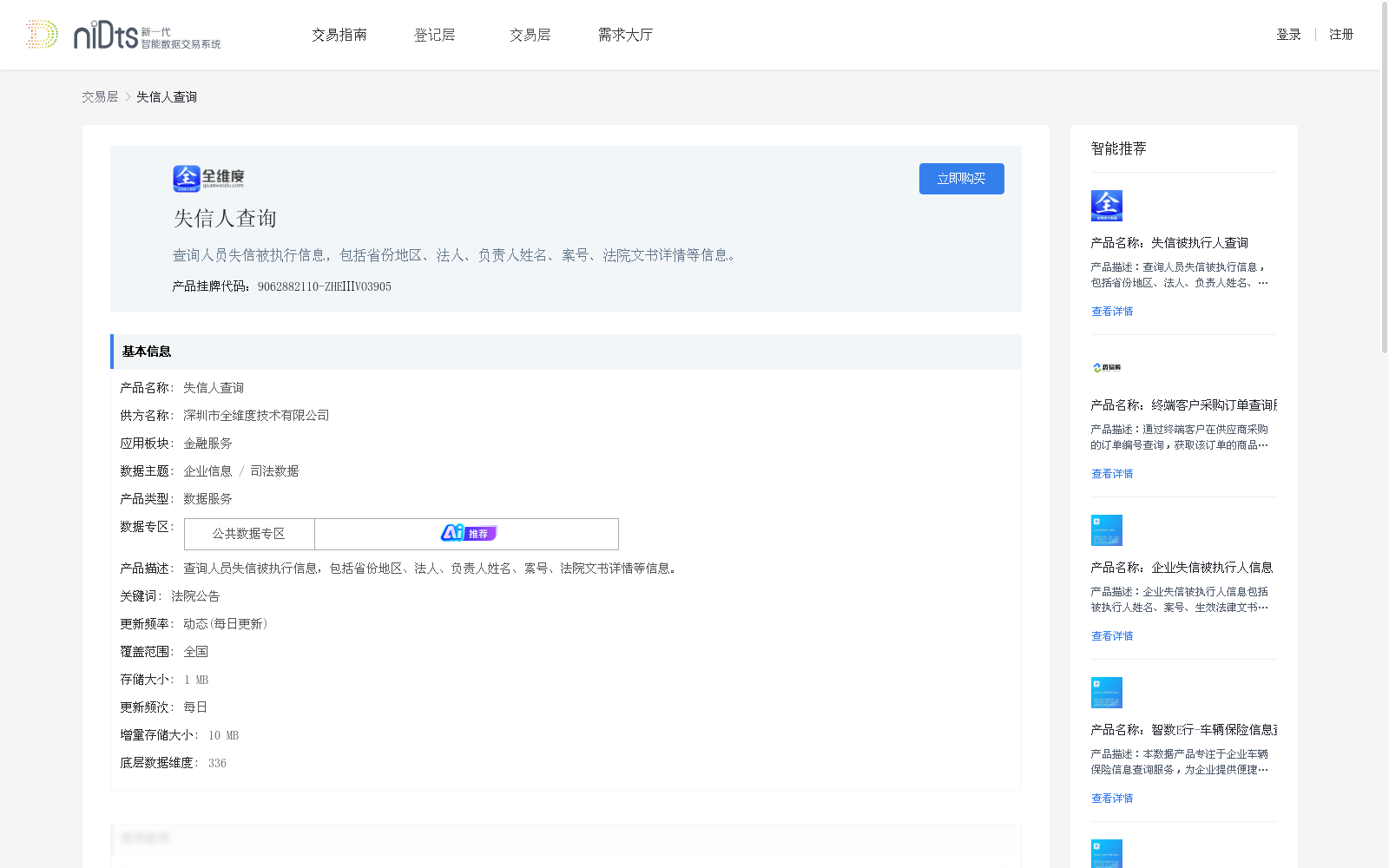The height and width of the screenshot is (868, 1389).
Task: View details of 失信被执行人查询
Action: tap(1112, 312)
